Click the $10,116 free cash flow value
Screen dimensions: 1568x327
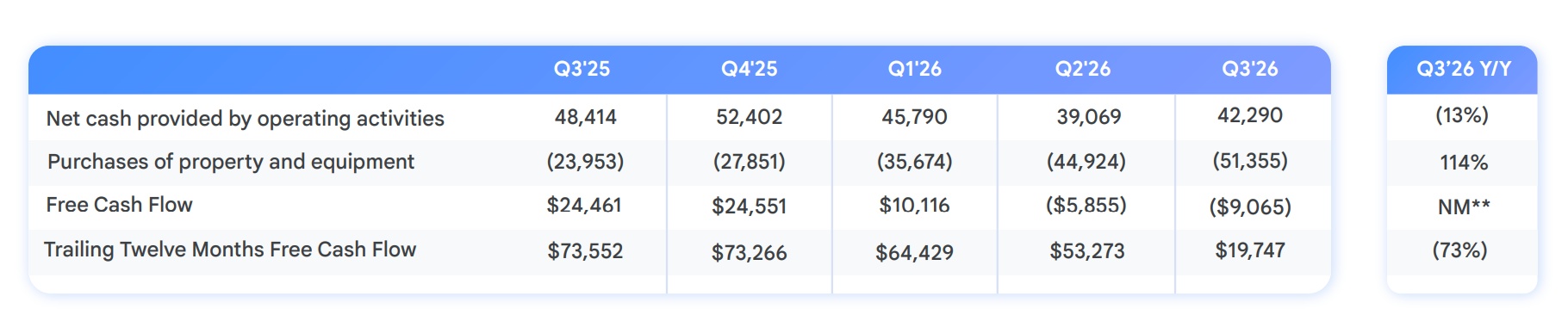pyautogui.click(x=914, y=206)
